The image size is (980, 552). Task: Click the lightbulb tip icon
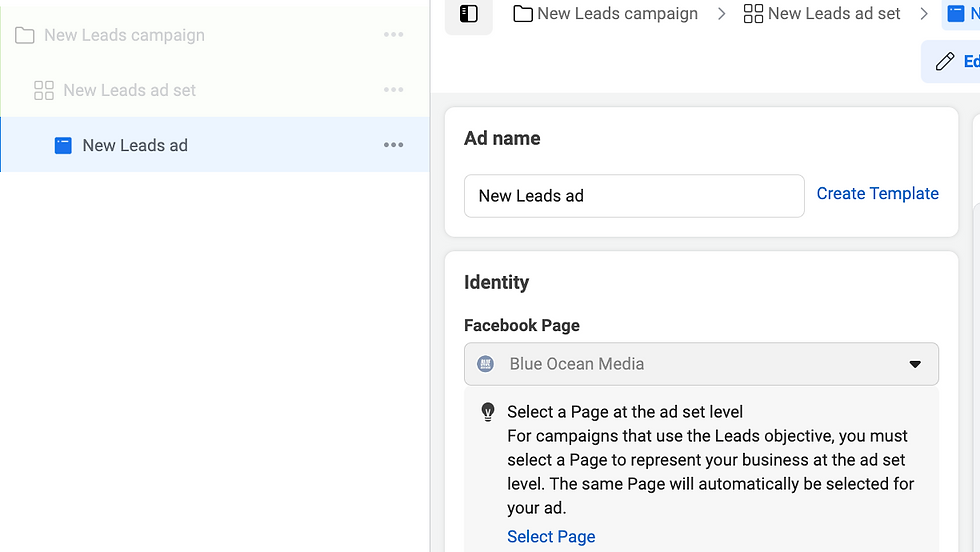point(488,412)
